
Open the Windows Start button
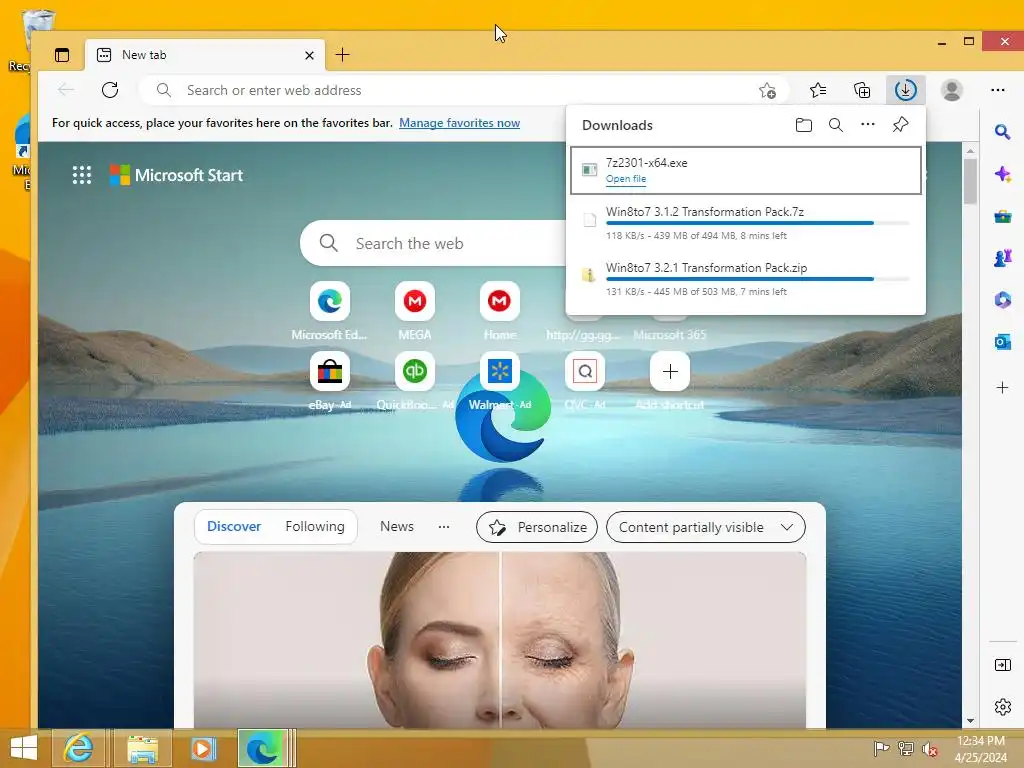[x=24, y=748]
